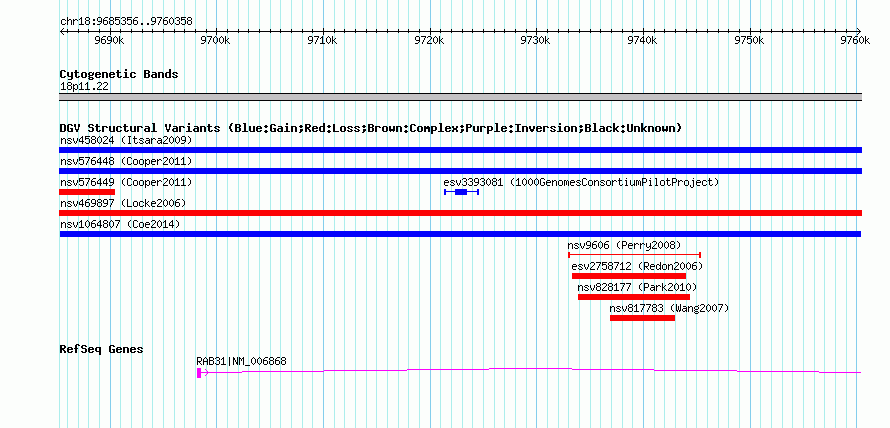This screenshot has width=890, height=428.
Task: Click the nsv576449 (Cooper2011) label
Action: 126,182
